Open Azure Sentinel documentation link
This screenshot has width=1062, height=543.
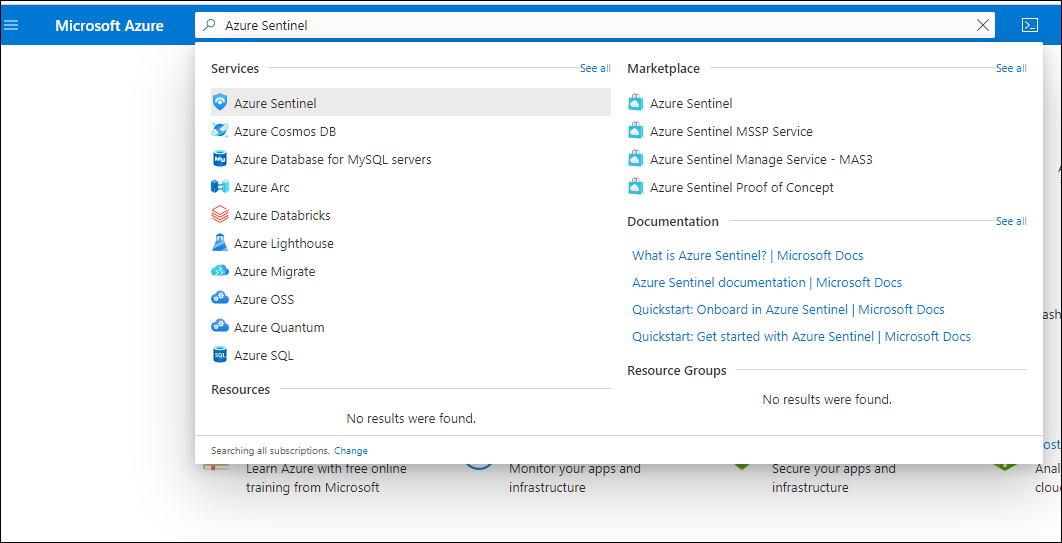click(x=767, y=282)
